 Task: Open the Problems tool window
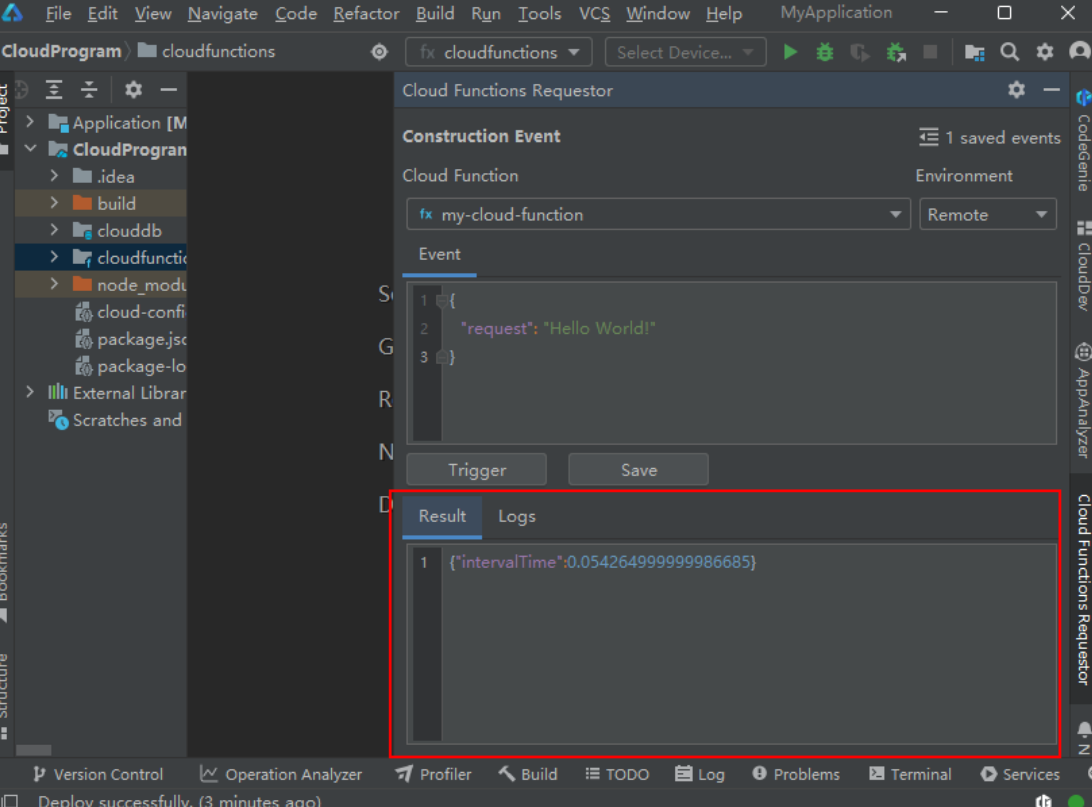click(x=796, y=774)
